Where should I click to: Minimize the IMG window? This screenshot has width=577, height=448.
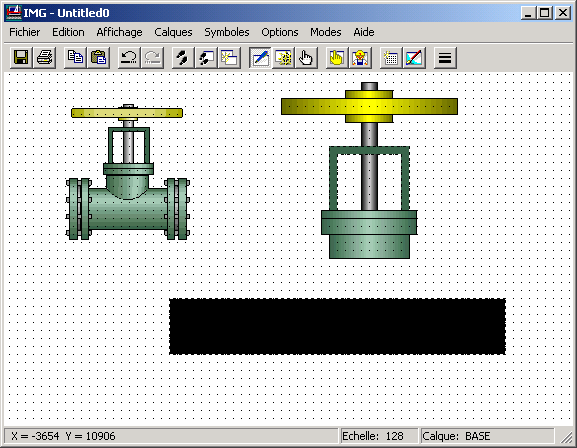point(528,13)
